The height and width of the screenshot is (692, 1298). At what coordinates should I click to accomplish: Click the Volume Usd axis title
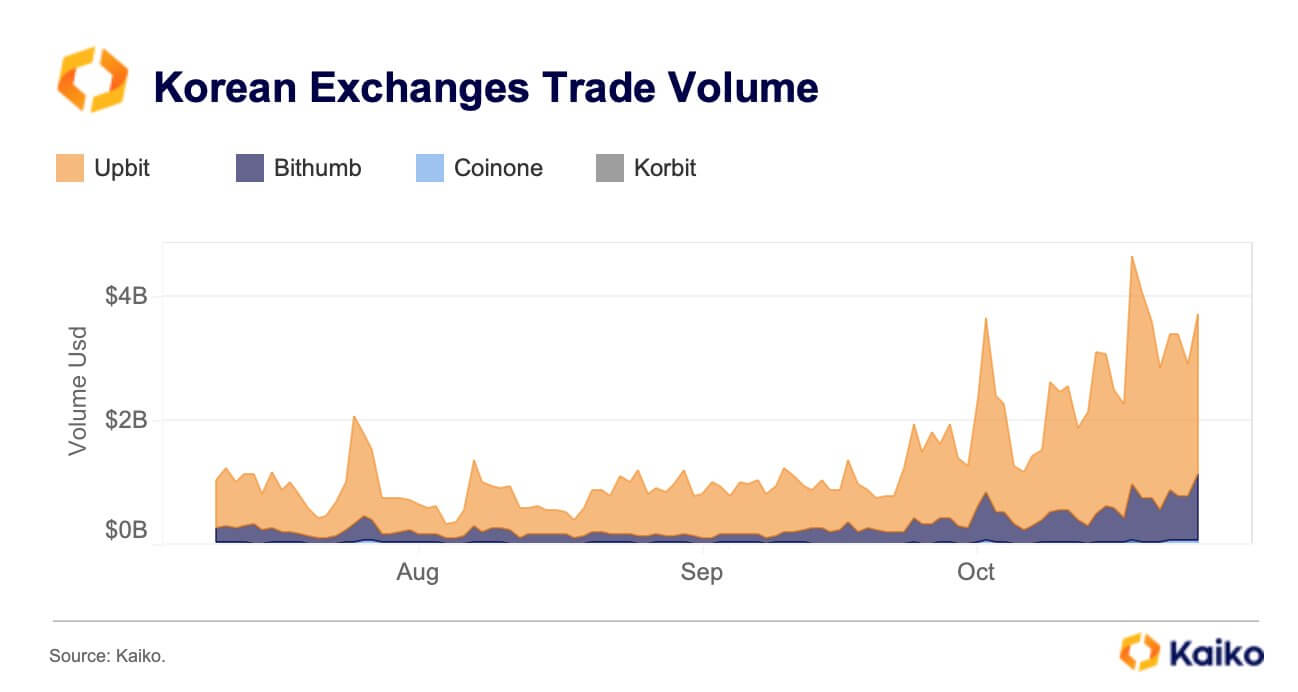pos(77,391)
